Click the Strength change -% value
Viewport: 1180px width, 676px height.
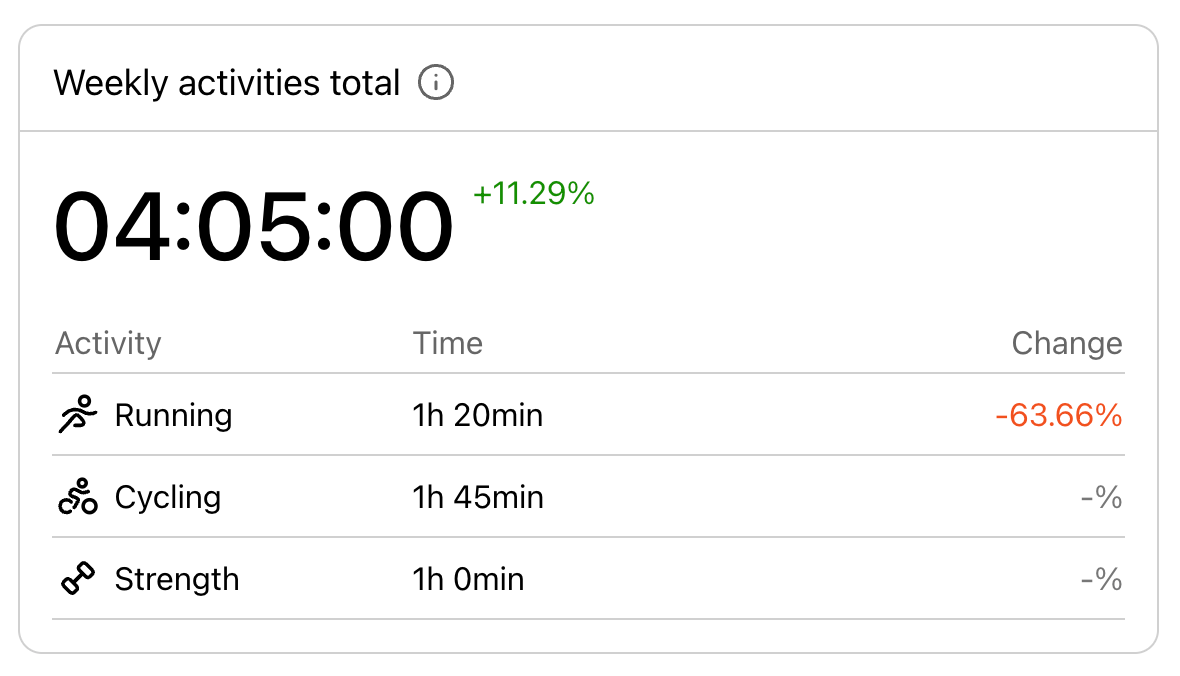click(1101, 579)
